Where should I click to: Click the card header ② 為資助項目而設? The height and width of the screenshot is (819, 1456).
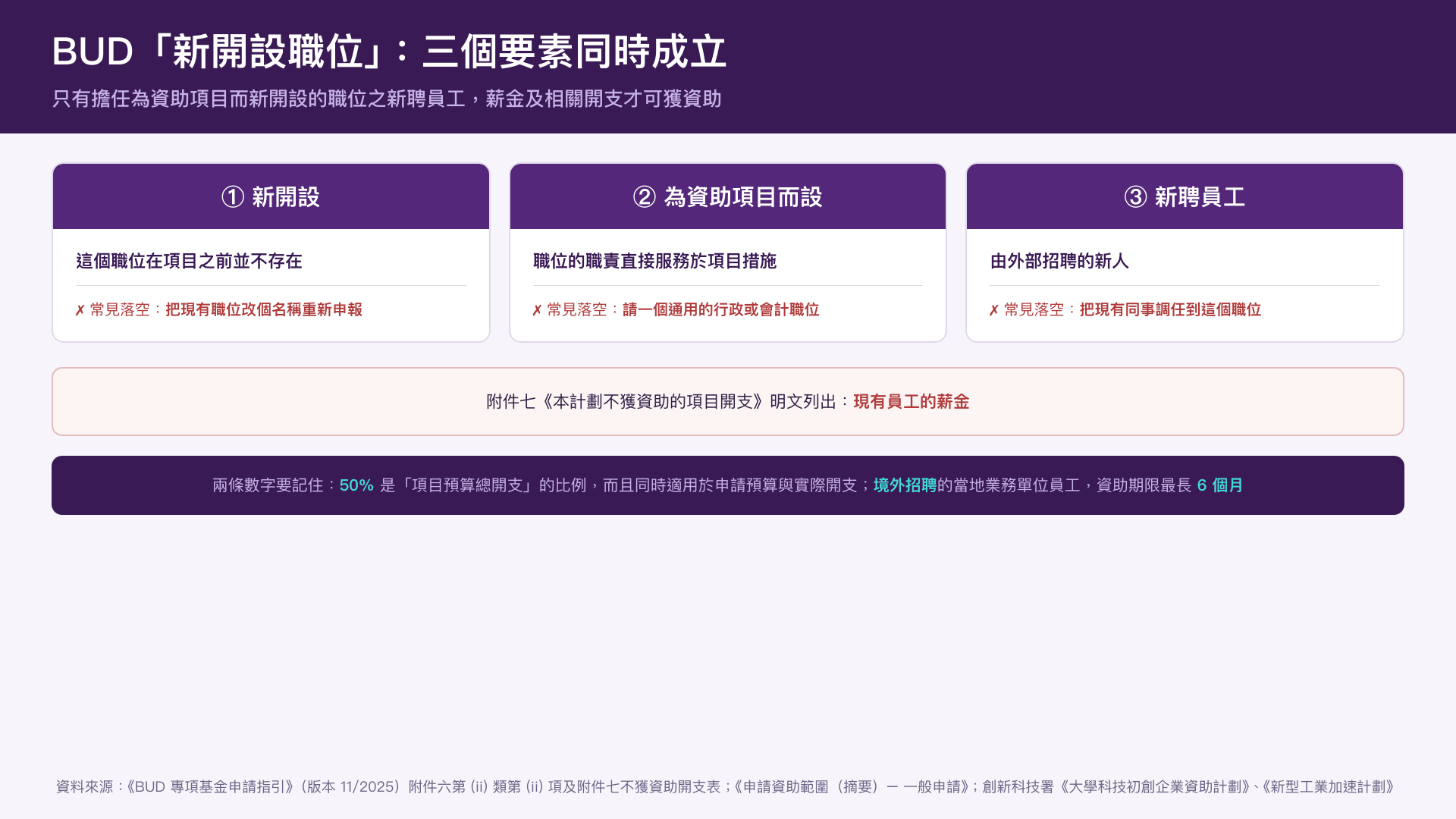click(728, 196)
